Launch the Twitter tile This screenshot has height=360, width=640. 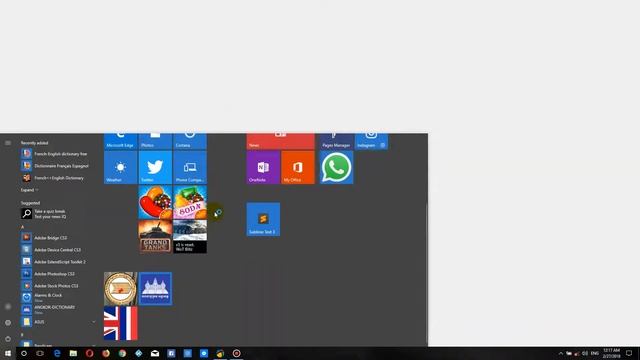click(155, 167)
